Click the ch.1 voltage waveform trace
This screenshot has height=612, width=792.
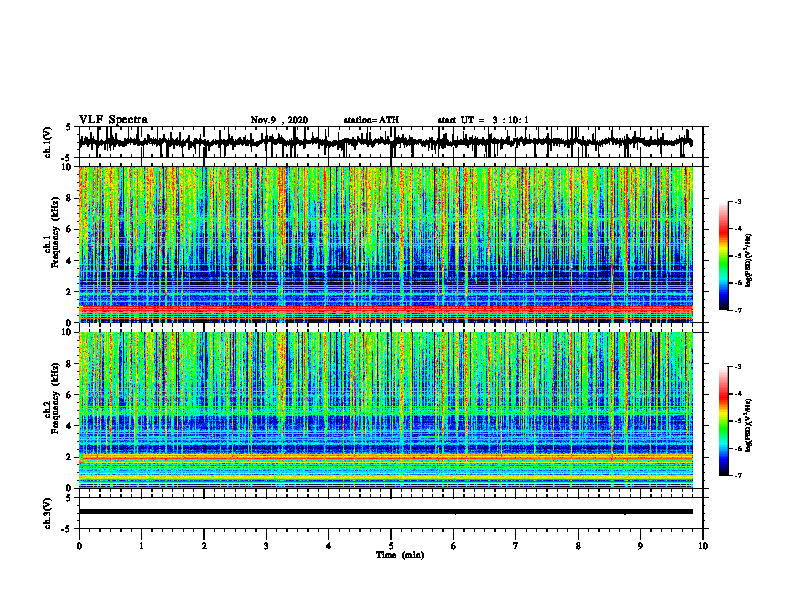(385, 142)
